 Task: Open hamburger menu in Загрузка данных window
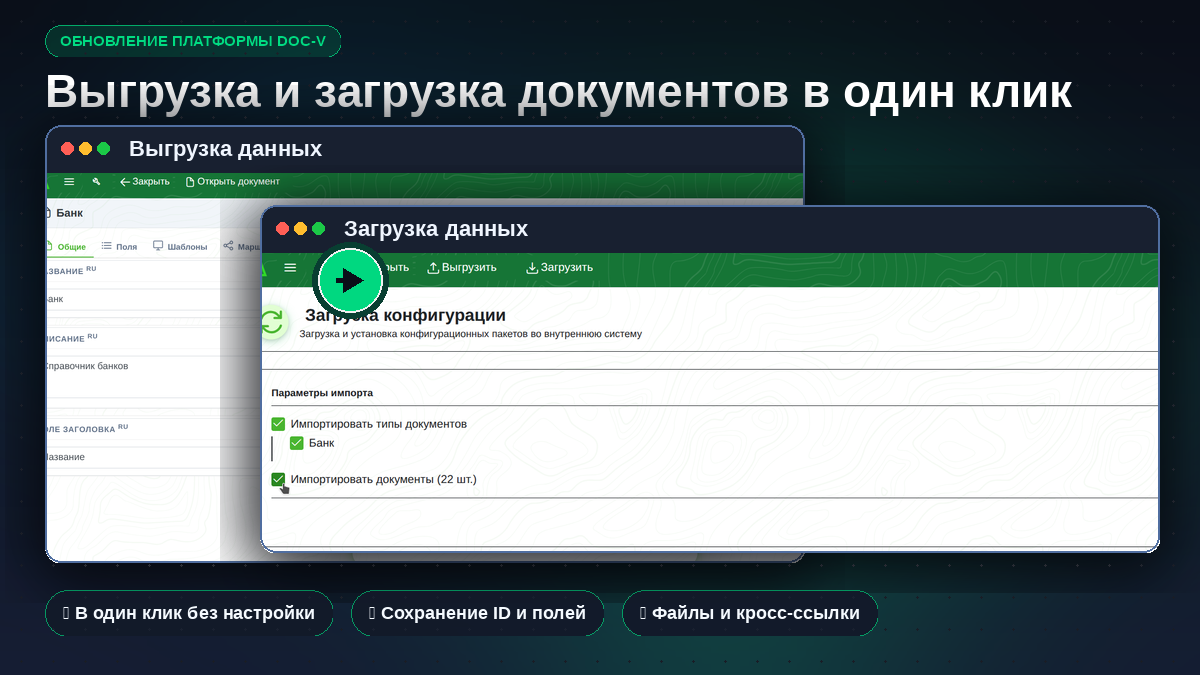(290, 268)
